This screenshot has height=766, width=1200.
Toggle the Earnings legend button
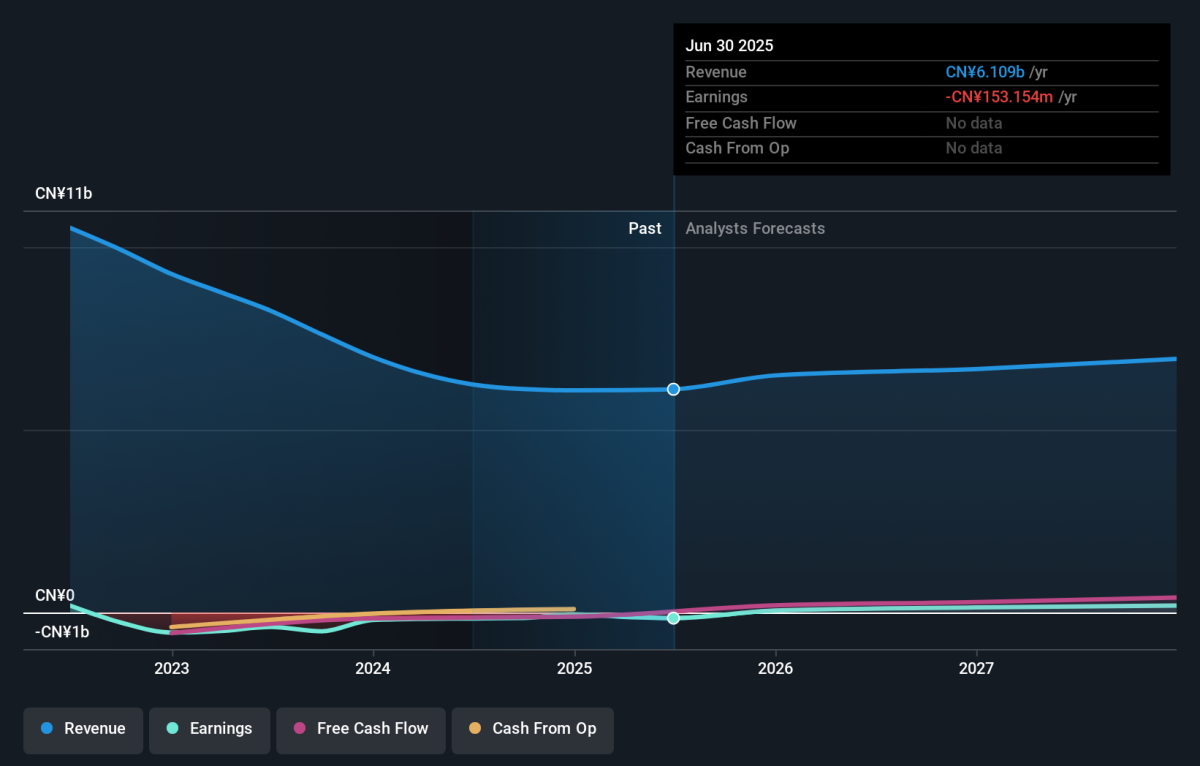[x=210, y=729]
